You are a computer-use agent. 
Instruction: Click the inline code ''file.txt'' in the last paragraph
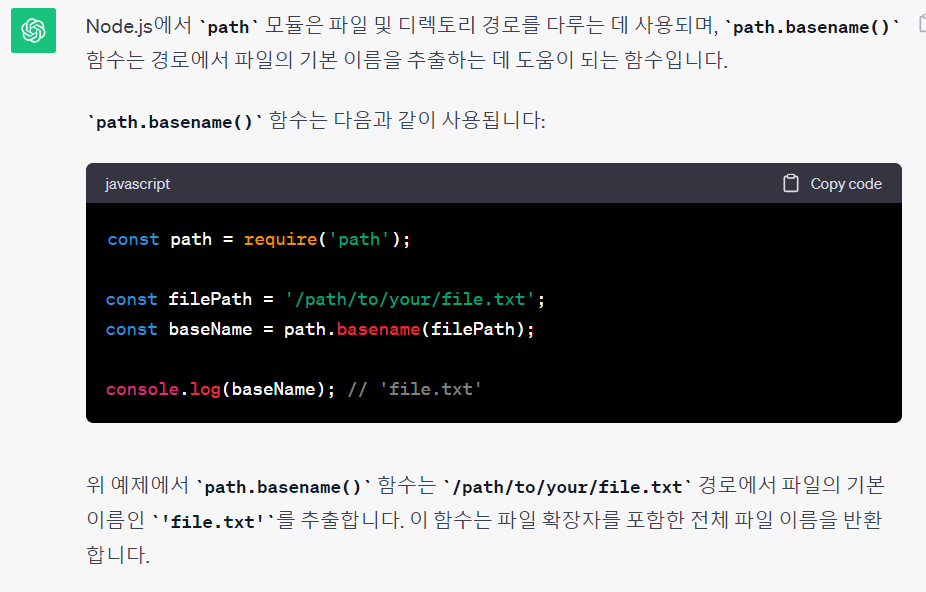click(x=213, y=522)
